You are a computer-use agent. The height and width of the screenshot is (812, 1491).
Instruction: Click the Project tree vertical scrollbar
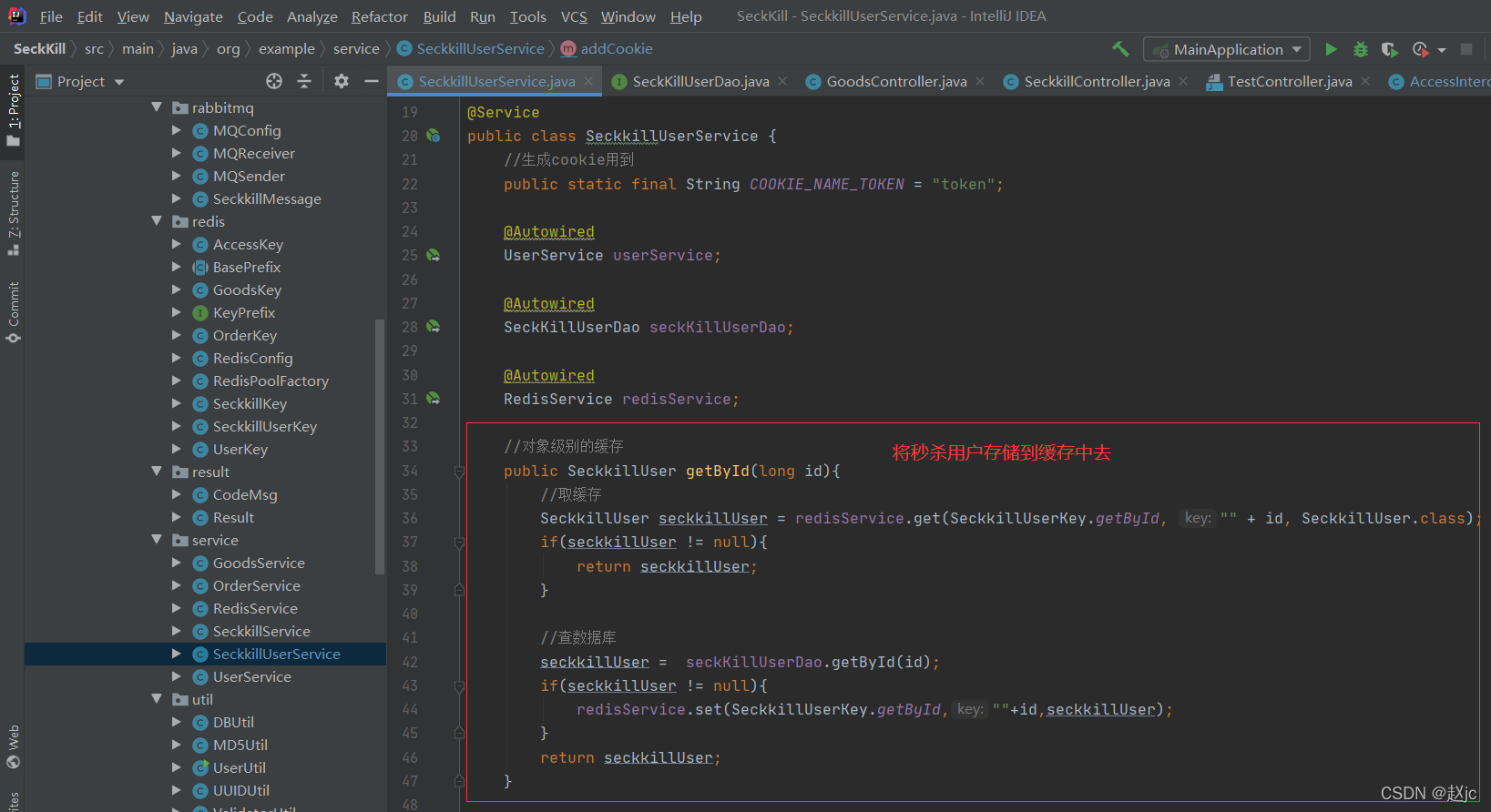pyautogui.click(x=381, y=446)
